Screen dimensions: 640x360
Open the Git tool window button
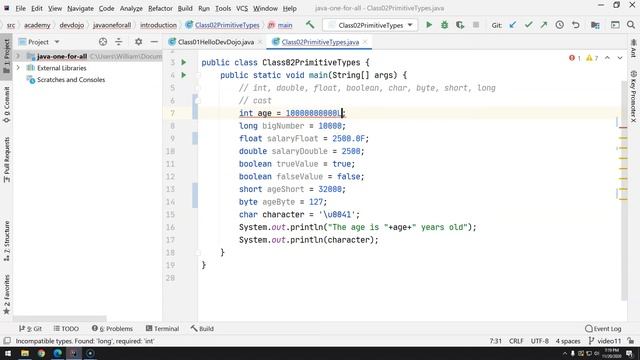pyautogui.click(x=31, y=329)
